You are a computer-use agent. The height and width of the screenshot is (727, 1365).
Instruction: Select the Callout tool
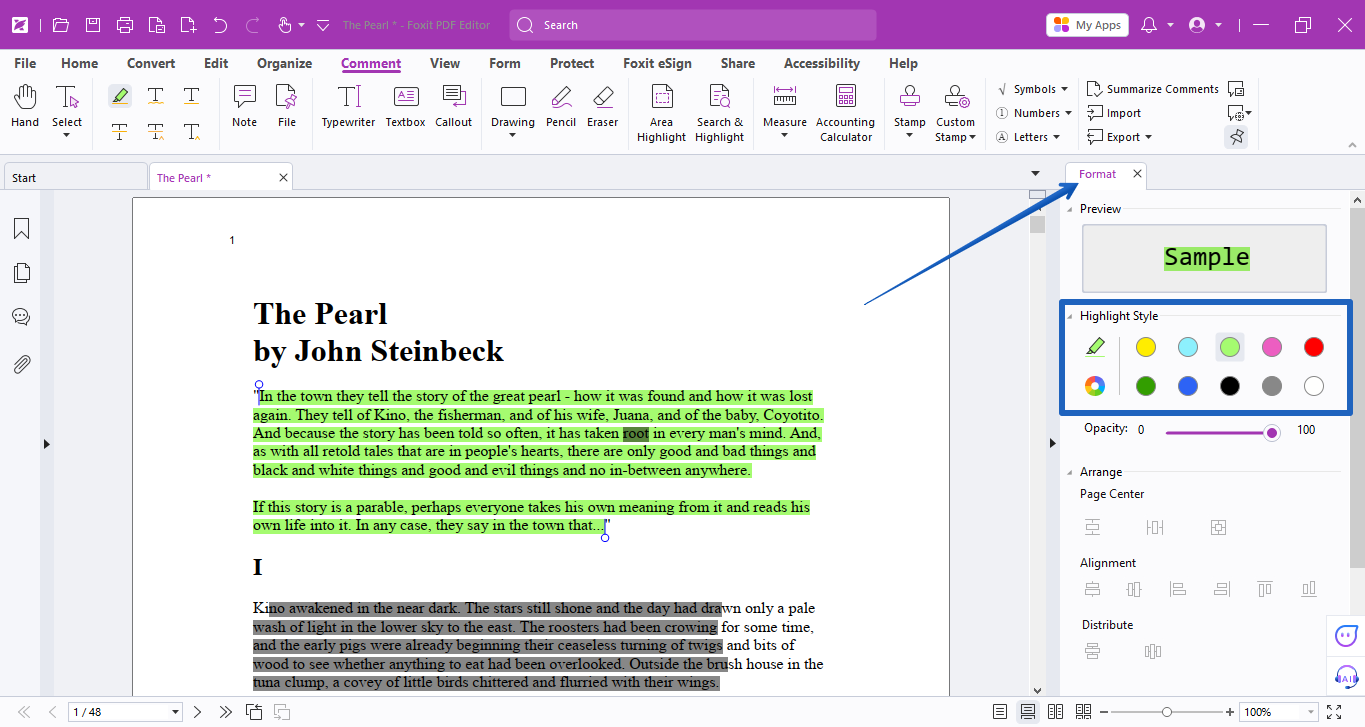coord(454,107)
